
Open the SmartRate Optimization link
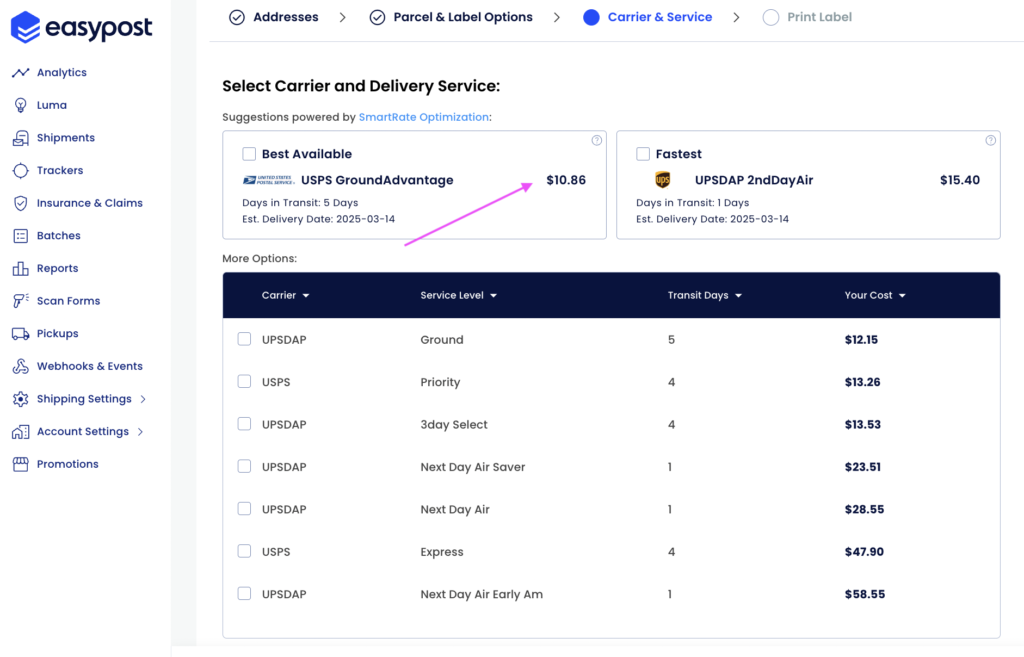(424, 117)
